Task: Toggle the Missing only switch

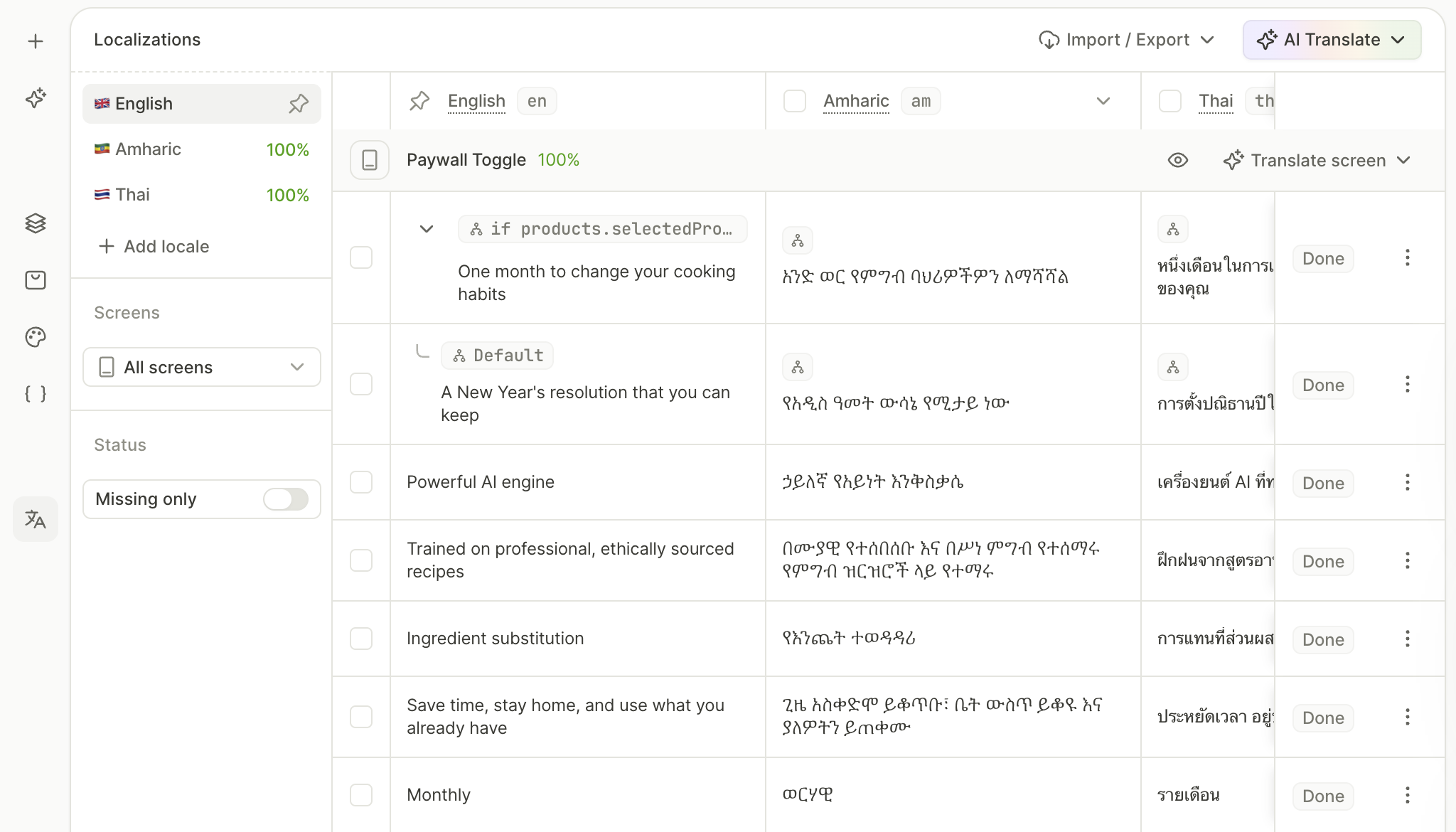Action: click(286, 499)
